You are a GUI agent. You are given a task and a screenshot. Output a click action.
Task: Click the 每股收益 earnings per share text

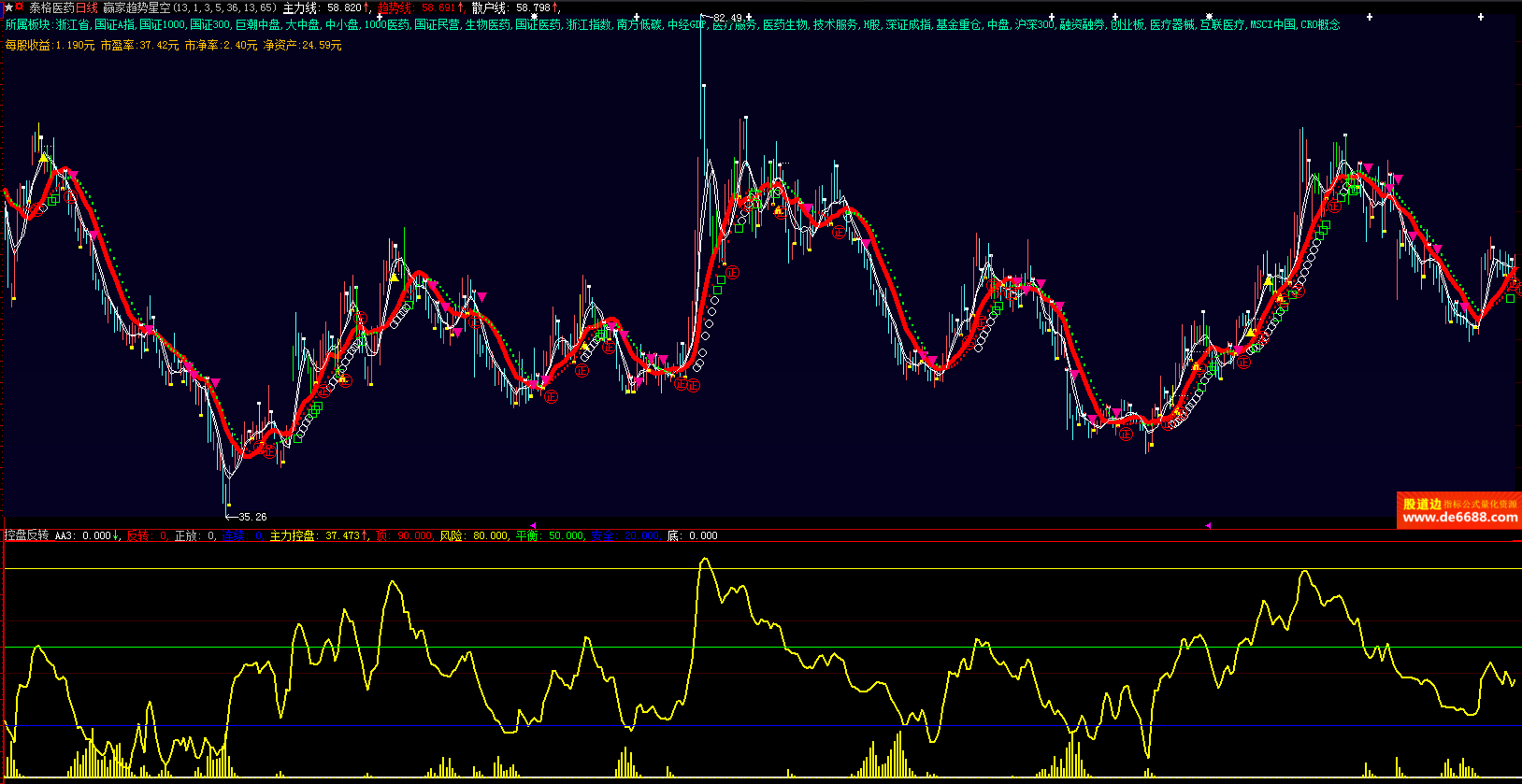pos(50,45)
